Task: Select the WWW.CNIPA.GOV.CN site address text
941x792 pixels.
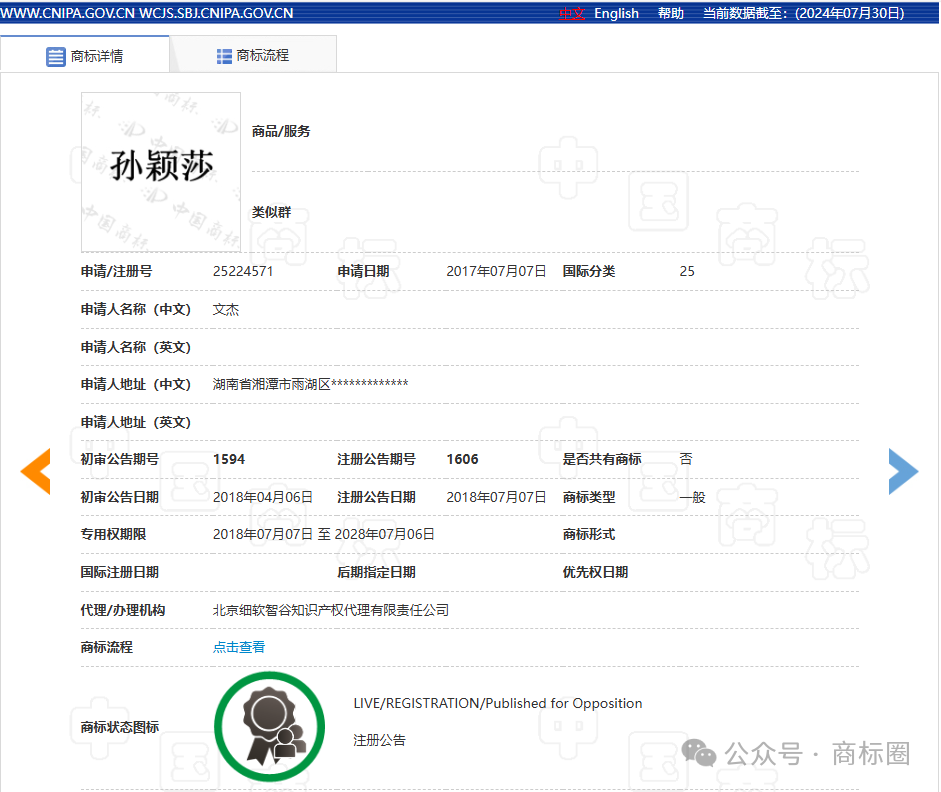Action: point(68,13)
